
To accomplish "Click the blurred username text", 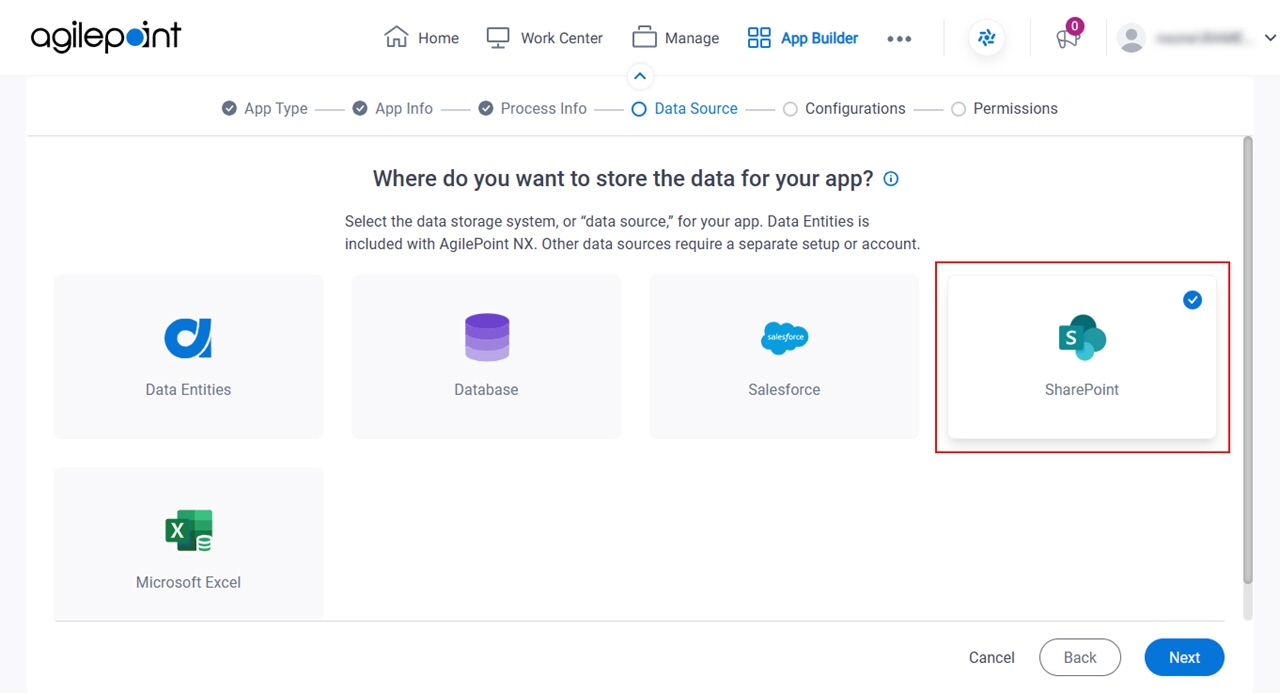I will [x=1202, y=38].
